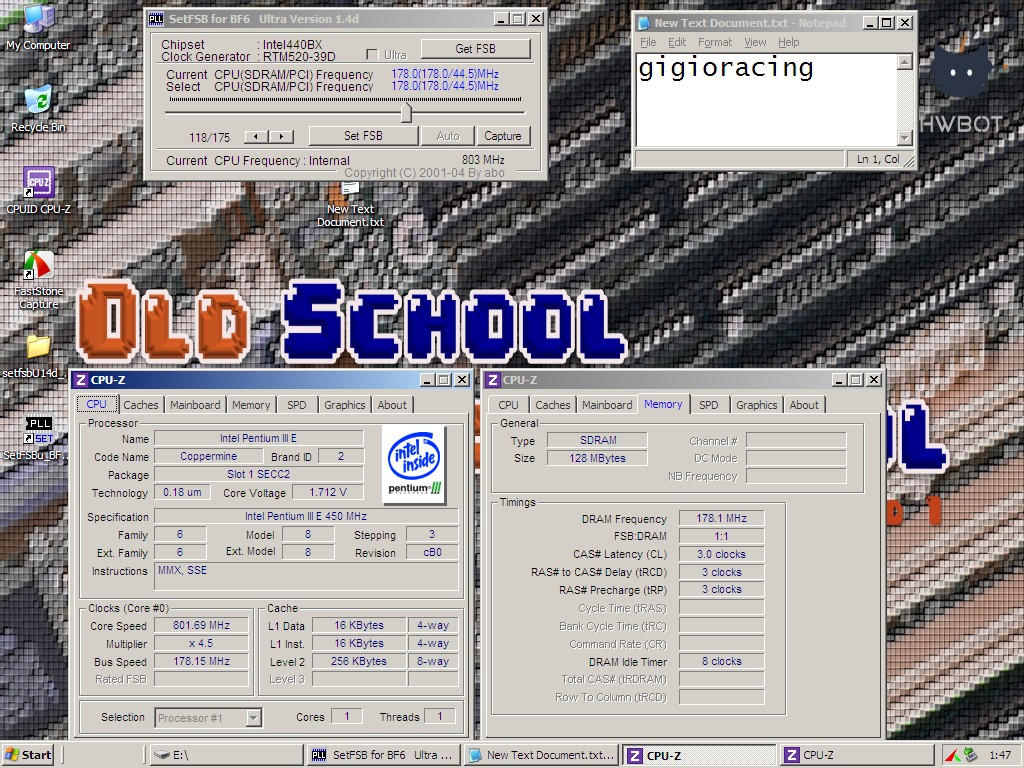This screenshot has height=768, width=1024.
Task: Click Notepad scrollbar down arrow
Action: coord(904,137)
